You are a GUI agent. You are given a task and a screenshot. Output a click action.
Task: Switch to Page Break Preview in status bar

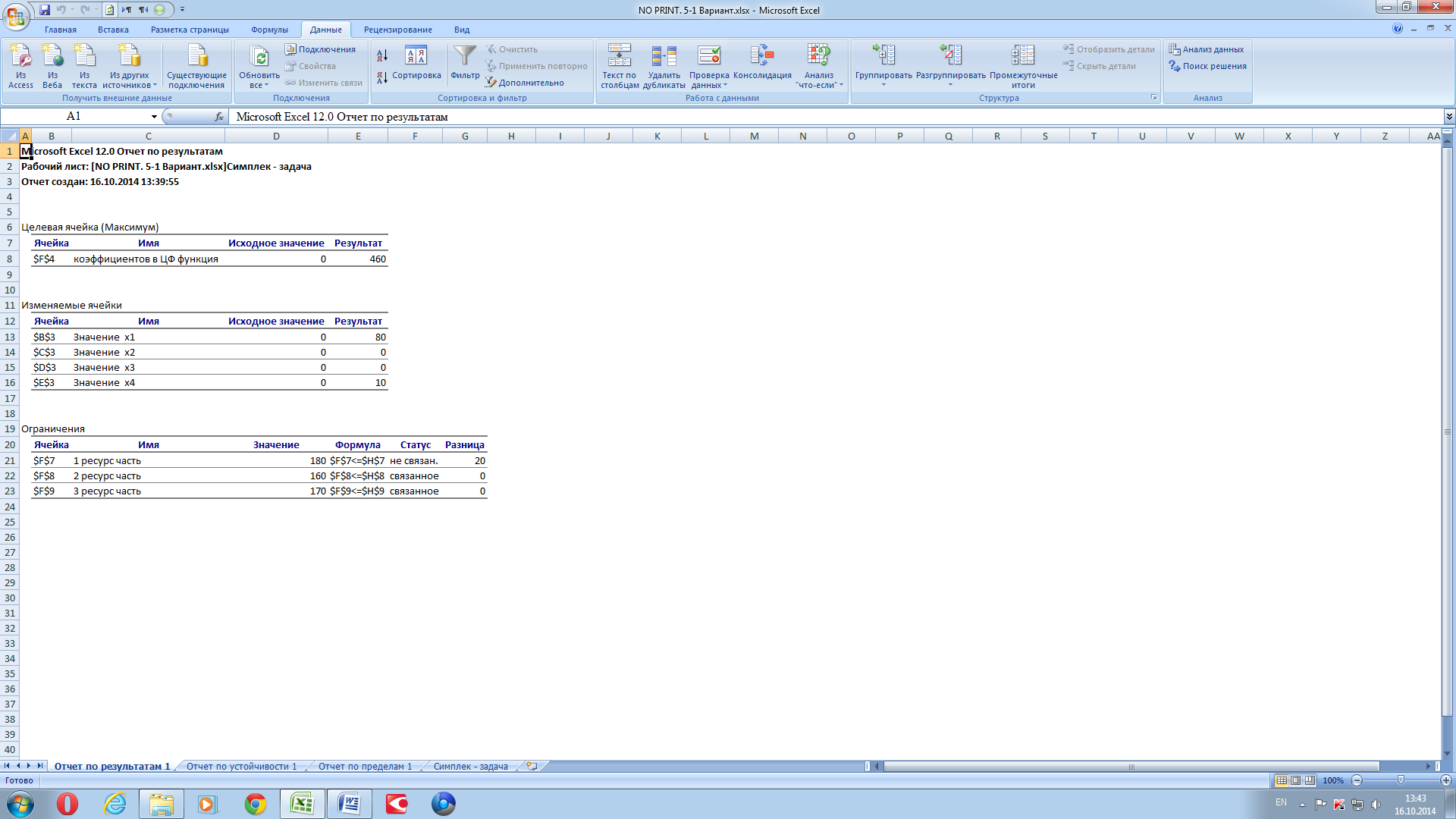[x=1310, y=780]
